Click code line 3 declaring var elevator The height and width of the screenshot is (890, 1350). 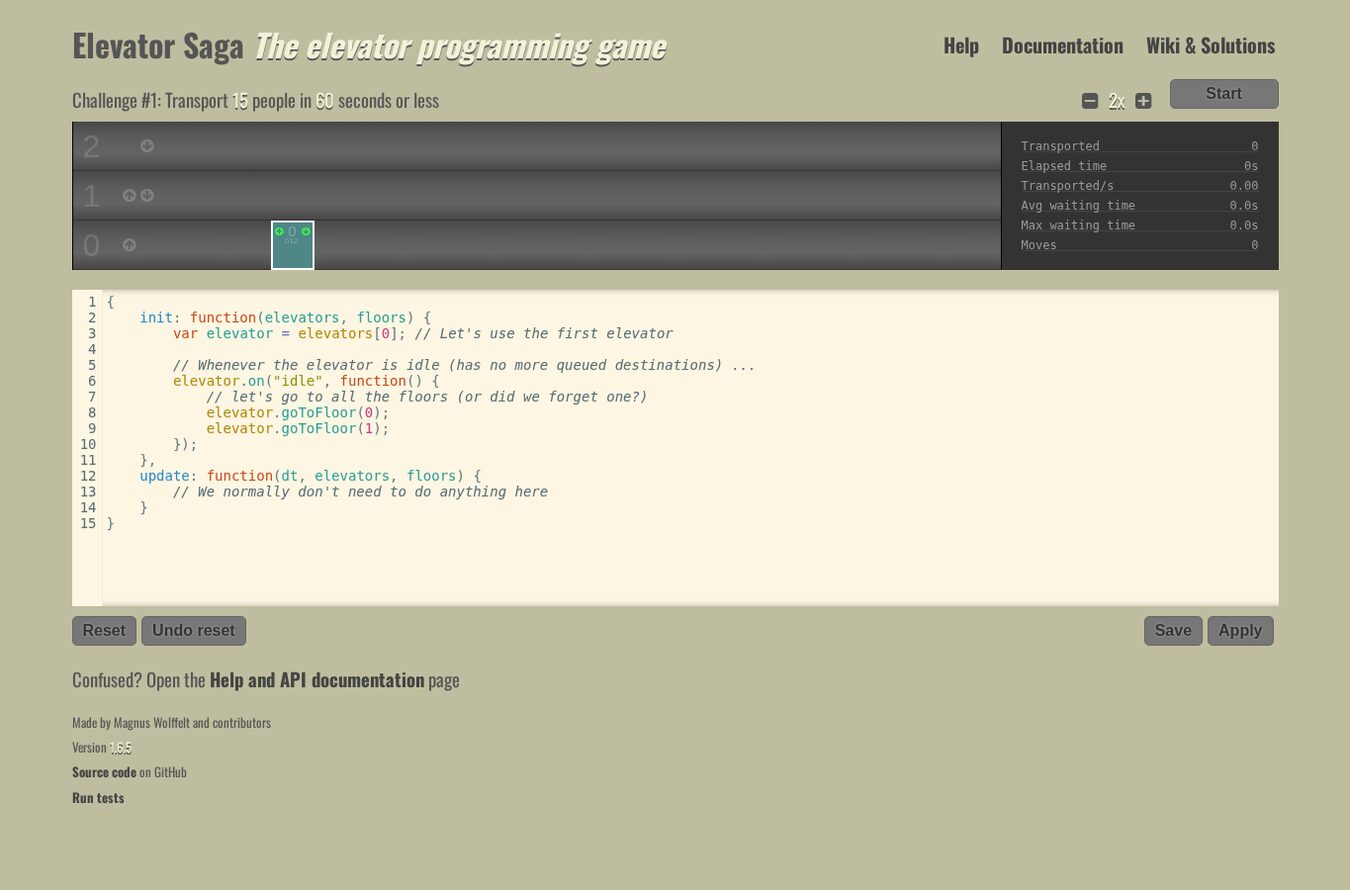point(423,333)
